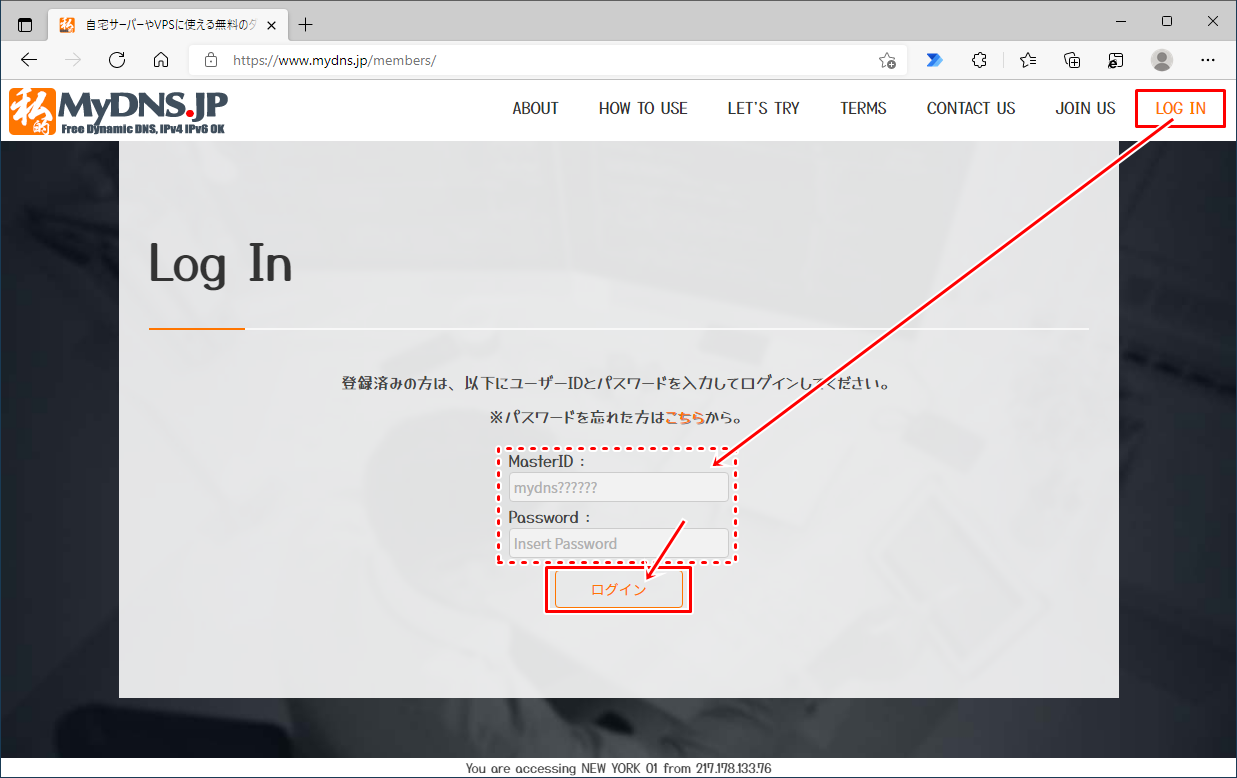Switch to the MyDNS browser tab

pos(160,23)
